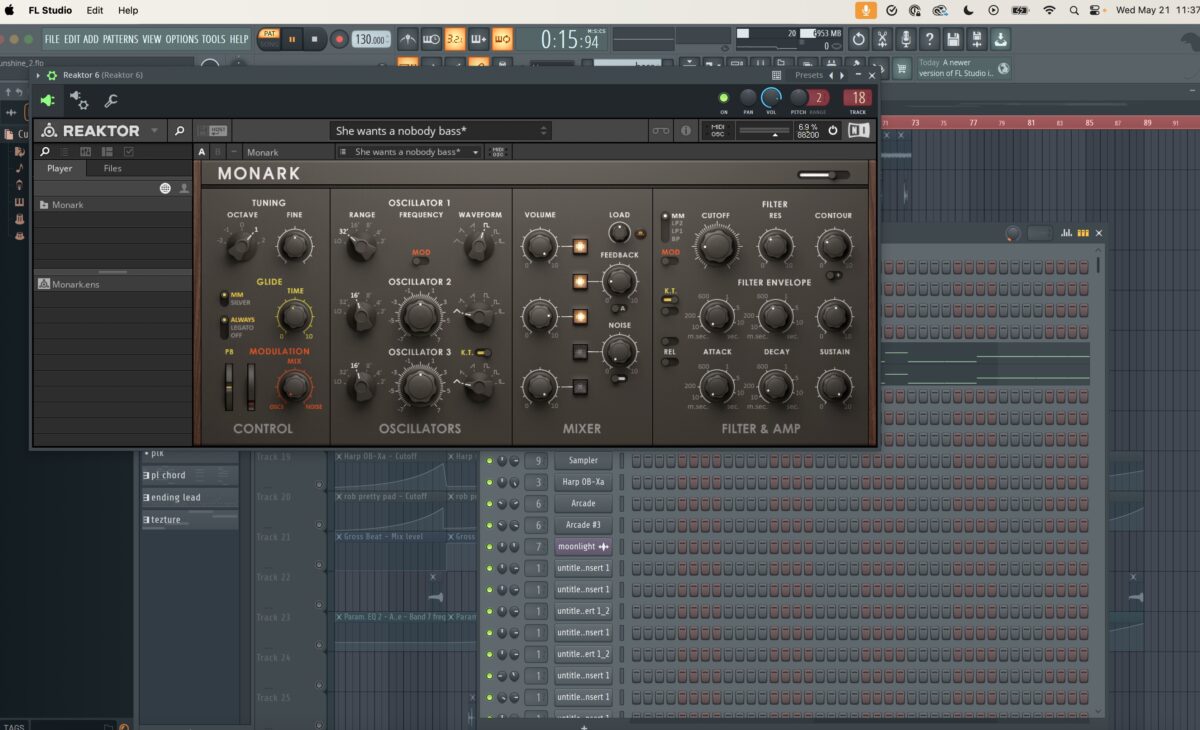Open the wrench troubleshooting icon in Reaktor wrapper
Screen dimensions: 1200x730
click(111, 100)
